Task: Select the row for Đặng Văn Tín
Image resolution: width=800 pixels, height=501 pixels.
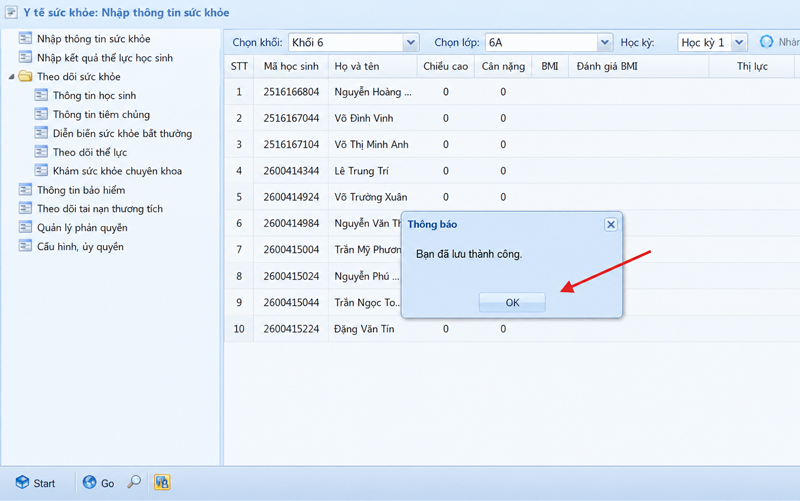Action: 512,329
